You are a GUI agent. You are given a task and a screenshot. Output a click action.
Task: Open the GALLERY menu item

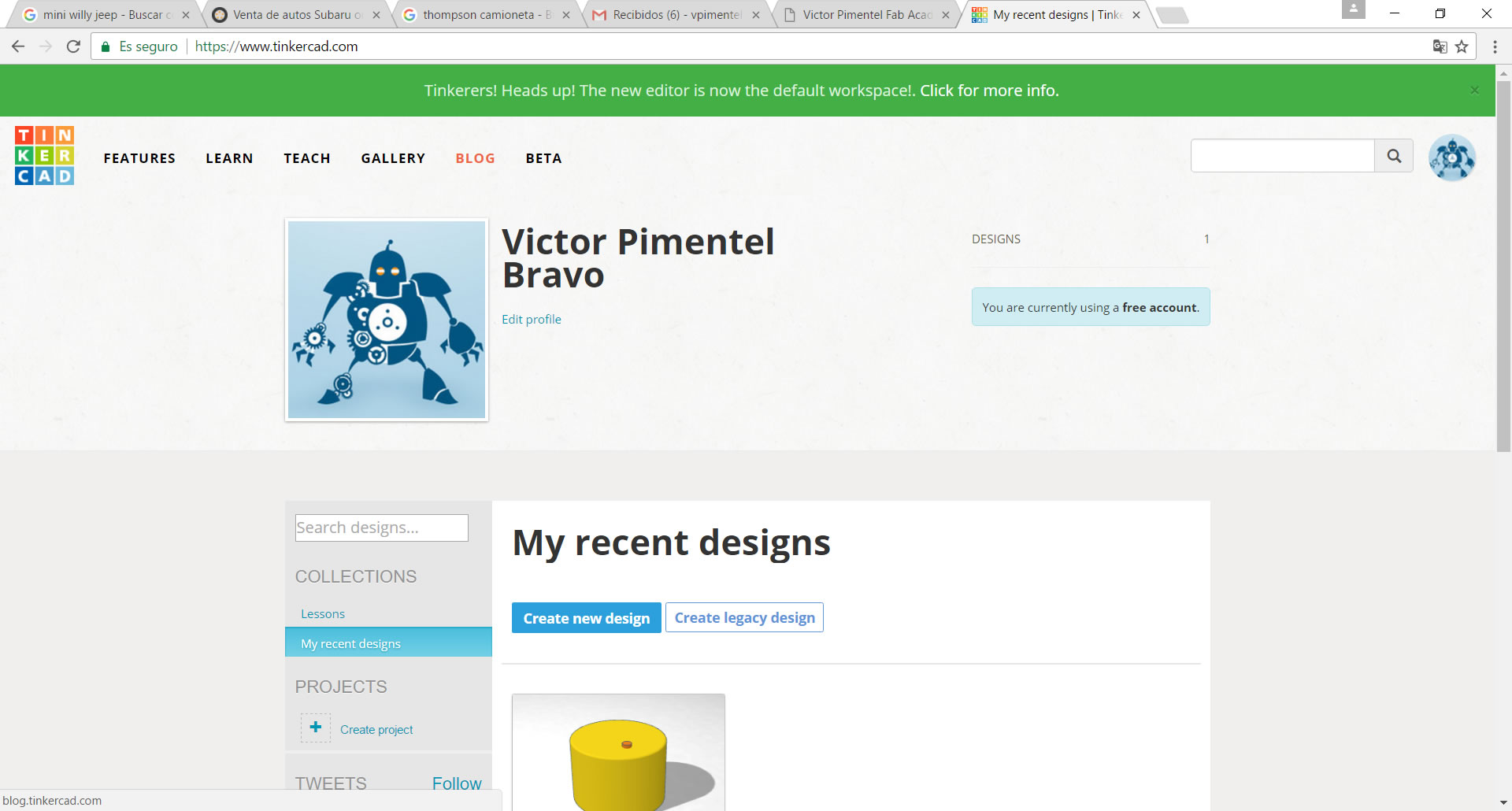(393, 158)
